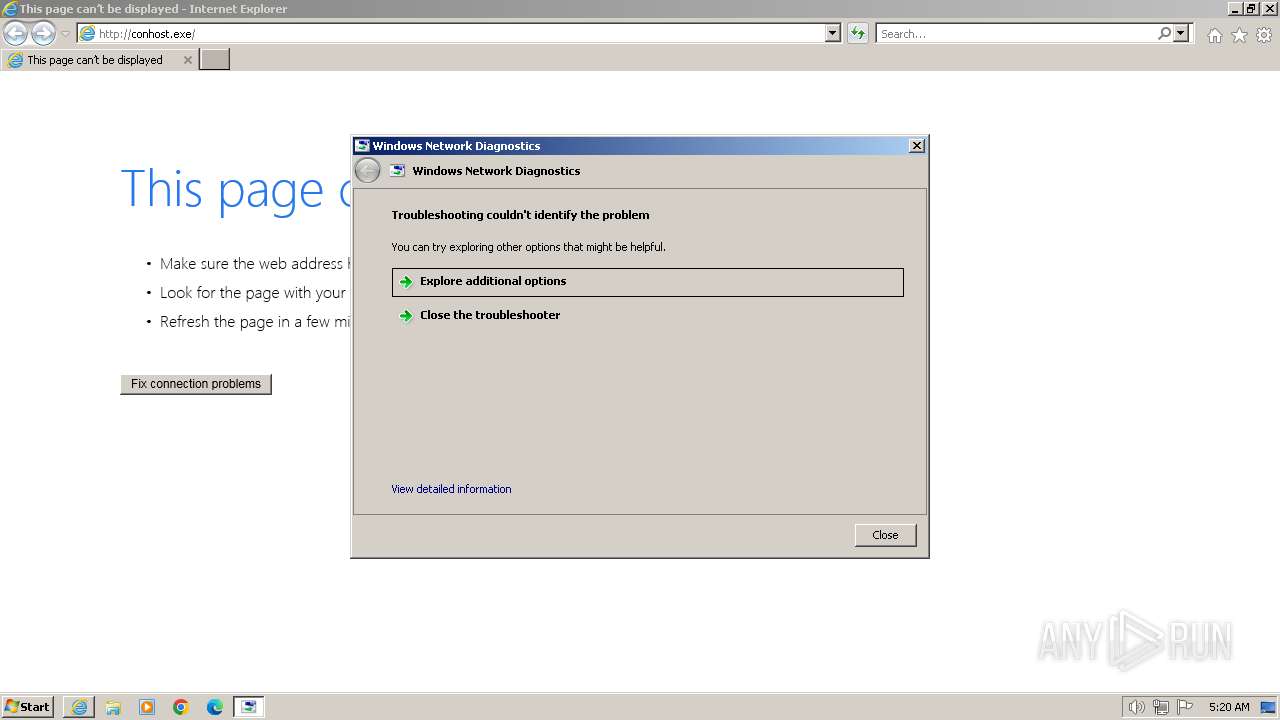Close the current browser tab
This screenshot has width=1280, height=720.
[187, 60]
